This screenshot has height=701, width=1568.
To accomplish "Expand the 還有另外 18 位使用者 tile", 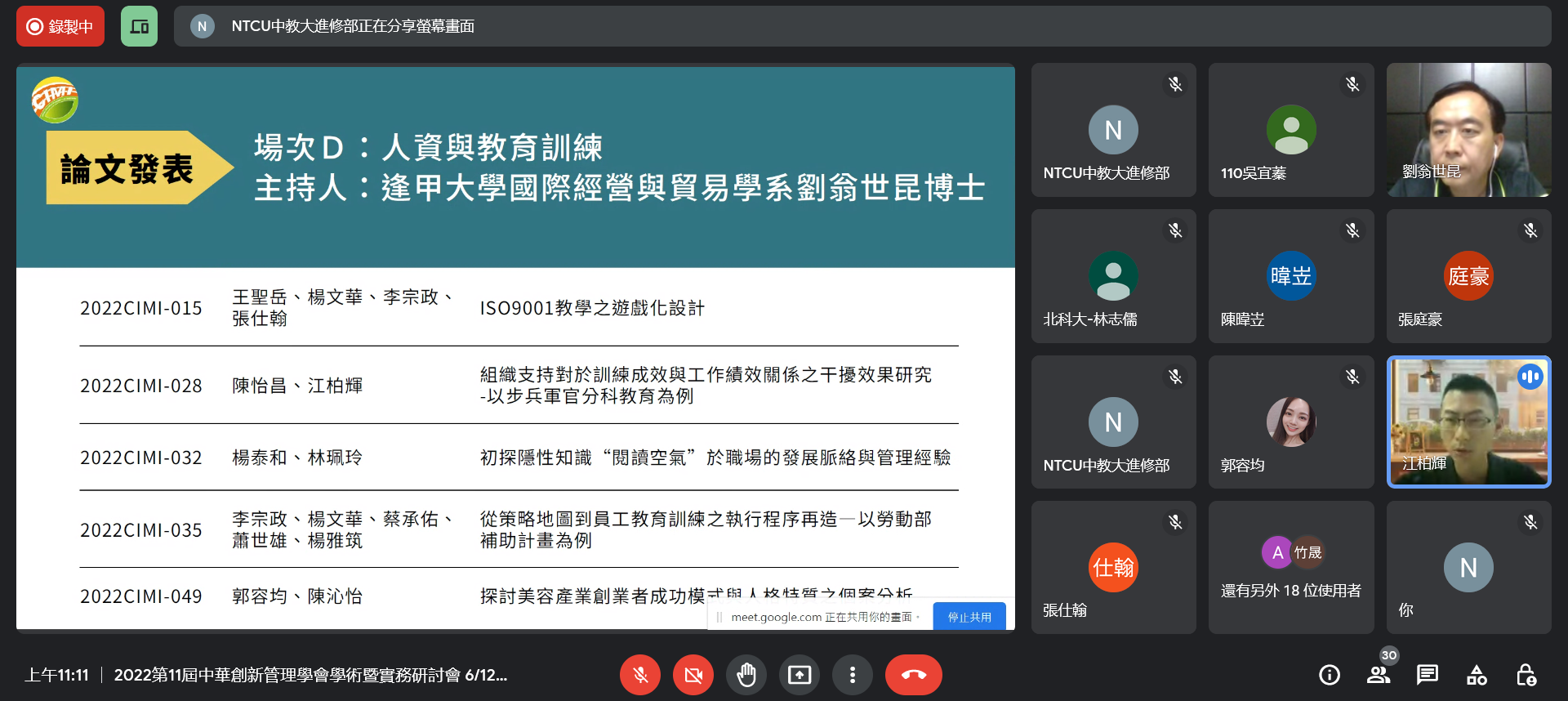I will 1290,568.
